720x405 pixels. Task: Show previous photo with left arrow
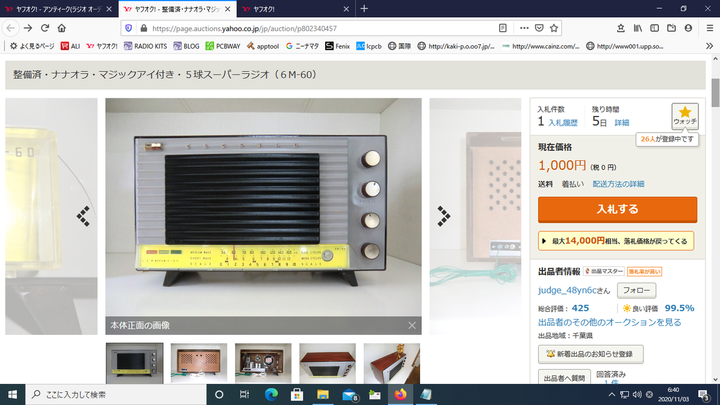(x=83, y=216)
